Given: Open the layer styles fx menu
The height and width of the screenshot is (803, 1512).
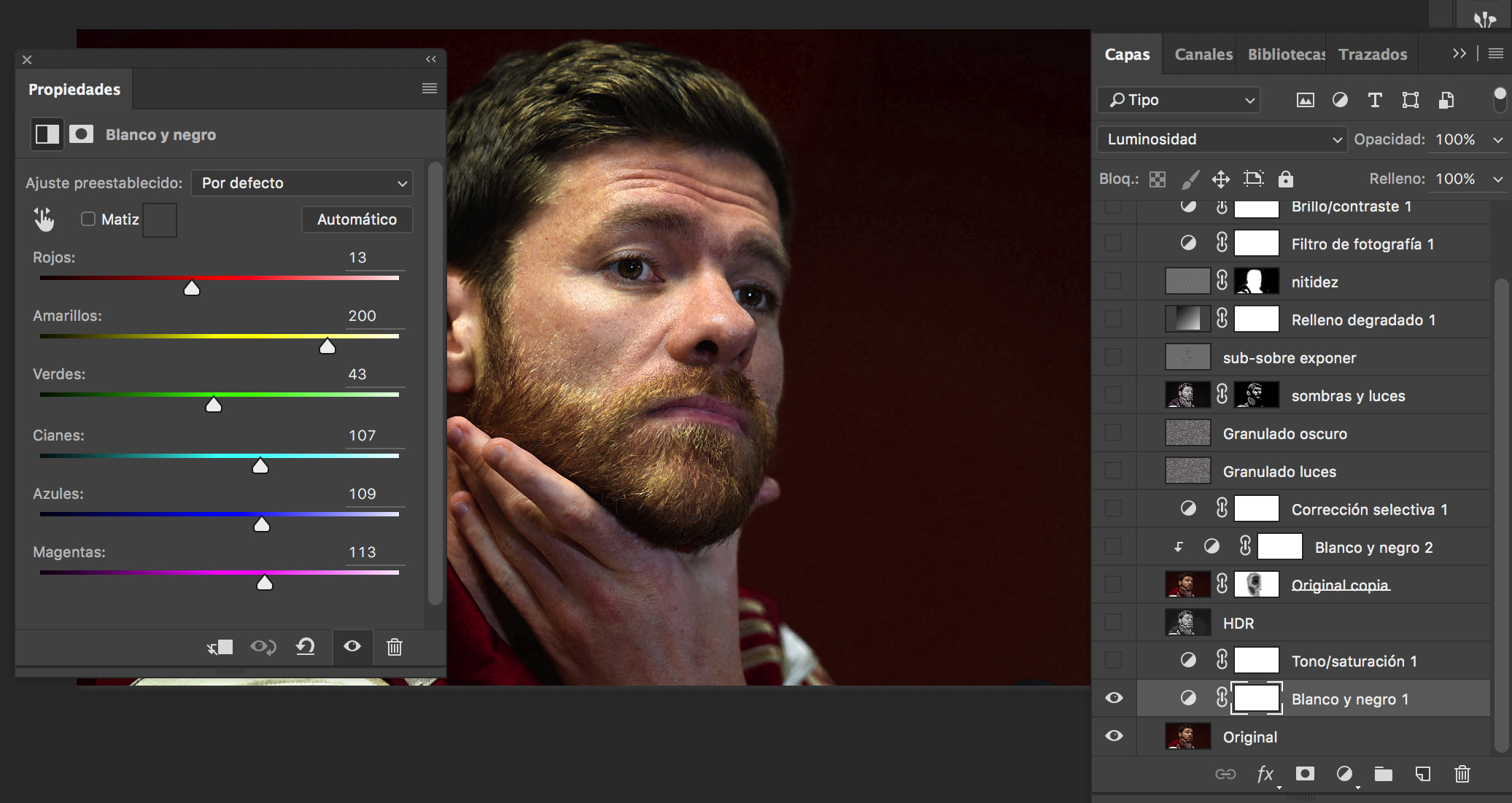Looking at the screenshot, I should [1266, 774].
